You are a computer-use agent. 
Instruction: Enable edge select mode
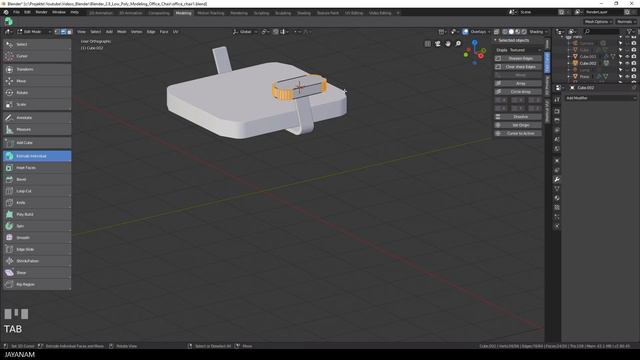(63, 32)
